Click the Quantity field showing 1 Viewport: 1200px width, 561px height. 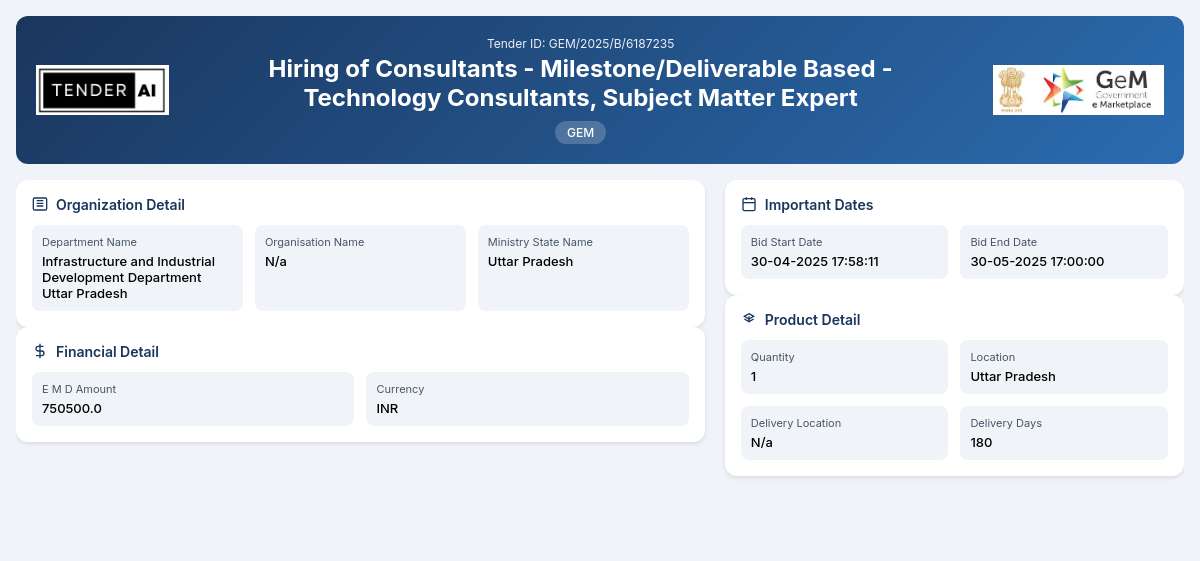tap(844, 367)
